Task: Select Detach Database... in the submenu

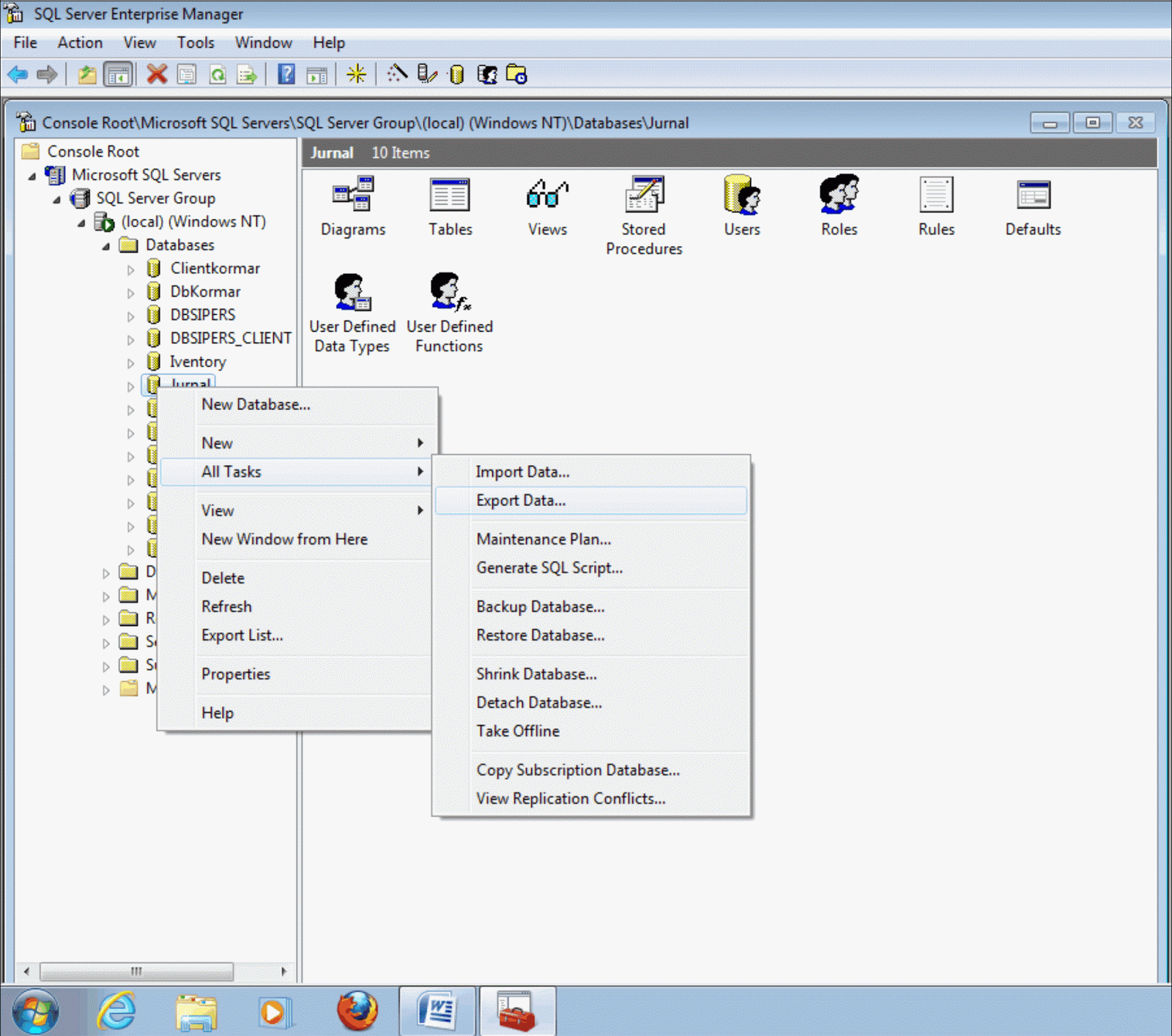Action: [x=591, y=703]
